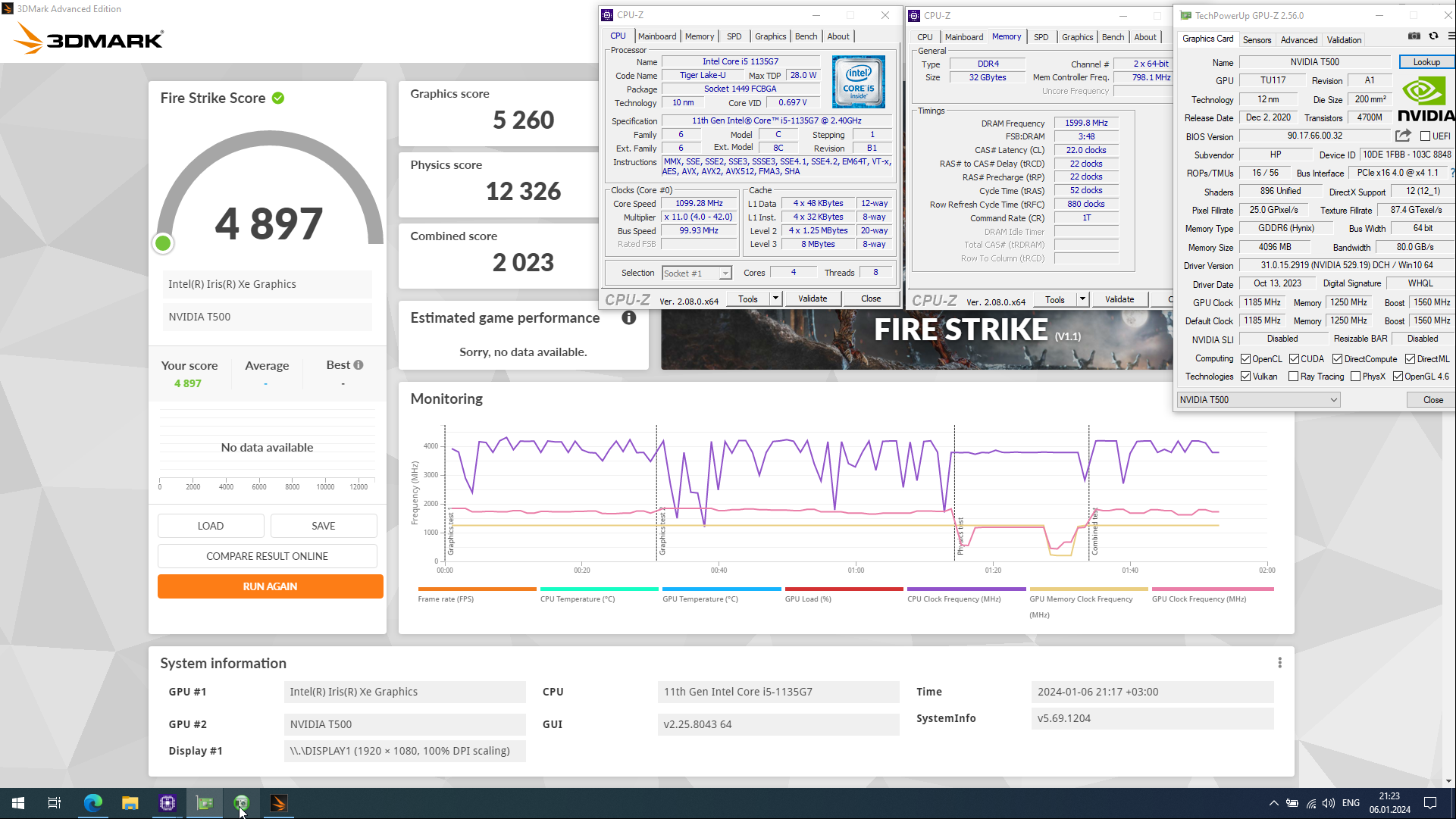The height and width of the screenshot is (819, 1456).
Task: Toggle the Frame rate (FPS) legend bar
Action: click(x=477, y=589)
